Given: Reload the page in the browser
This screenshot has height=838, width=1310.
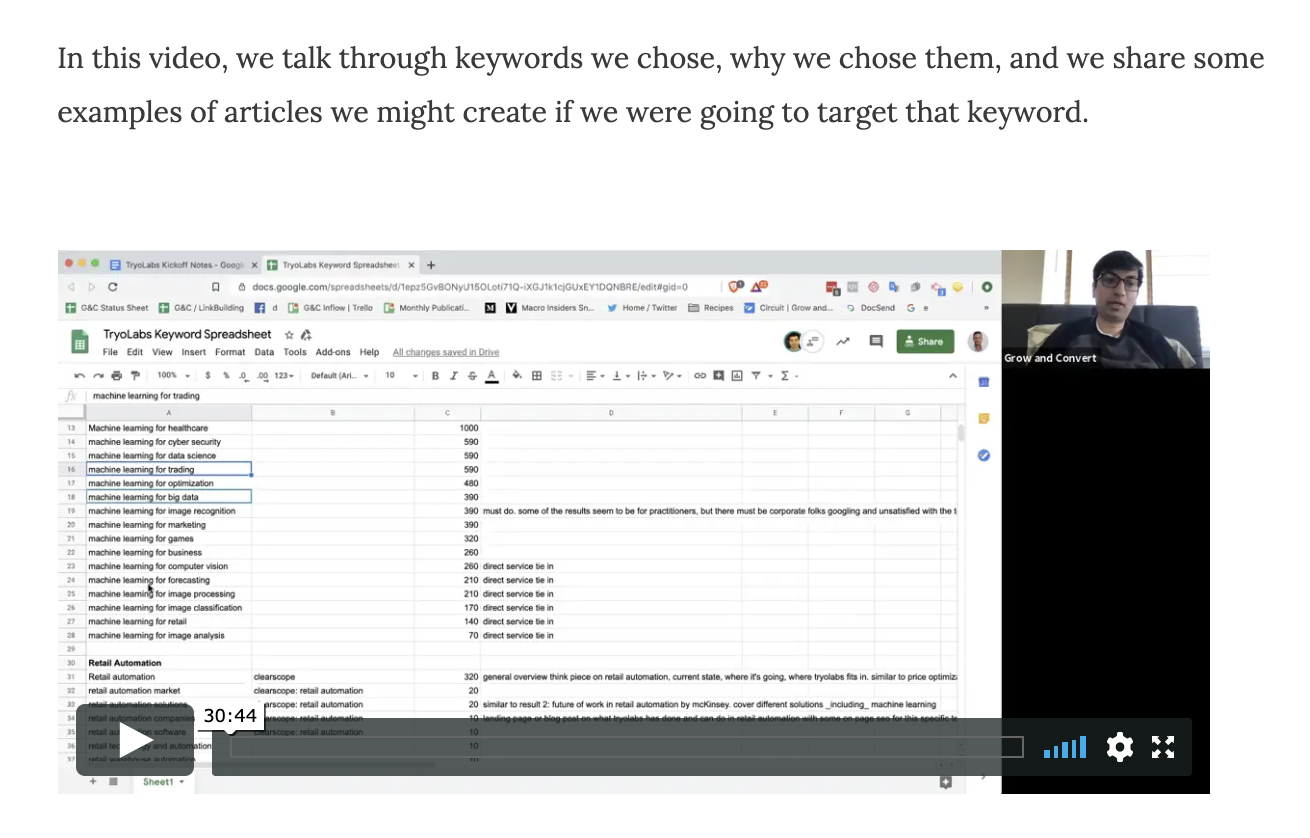Looking at the screenshot, I should point(112,286).
